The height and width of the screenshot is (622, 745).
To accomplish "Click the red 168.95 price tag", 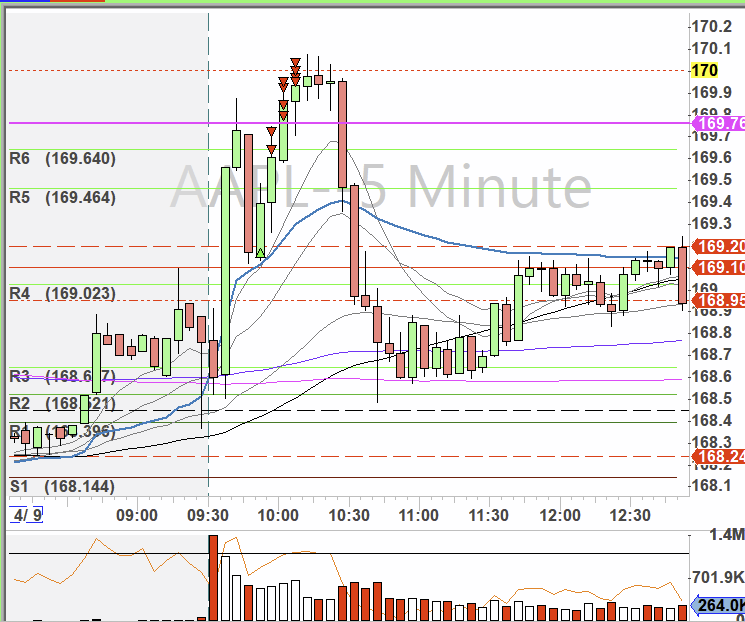I will pos(718,300).
